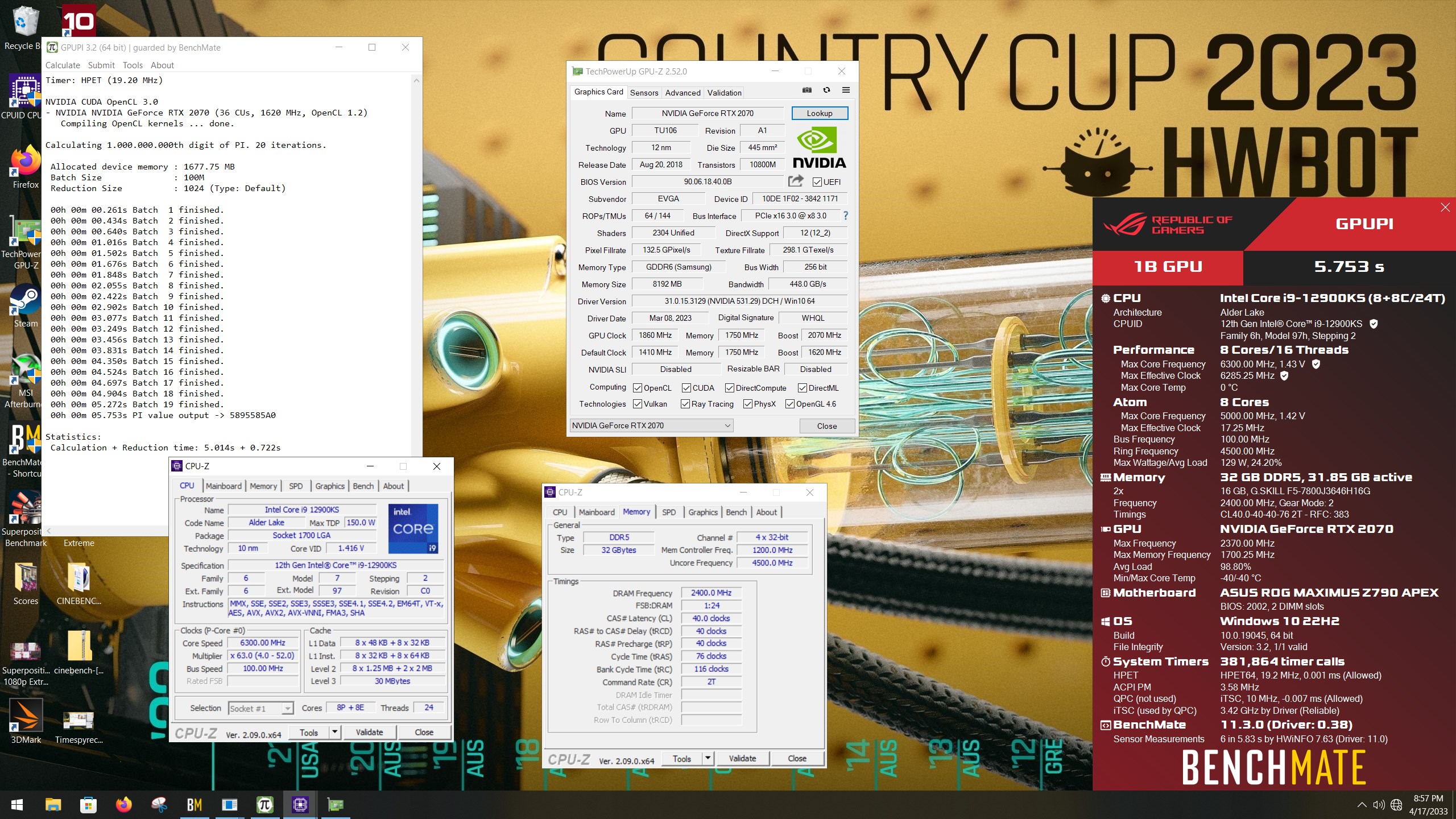Launch Steam from the desktop
Viewport: 1456px width, 819px height.
(25, 307)
